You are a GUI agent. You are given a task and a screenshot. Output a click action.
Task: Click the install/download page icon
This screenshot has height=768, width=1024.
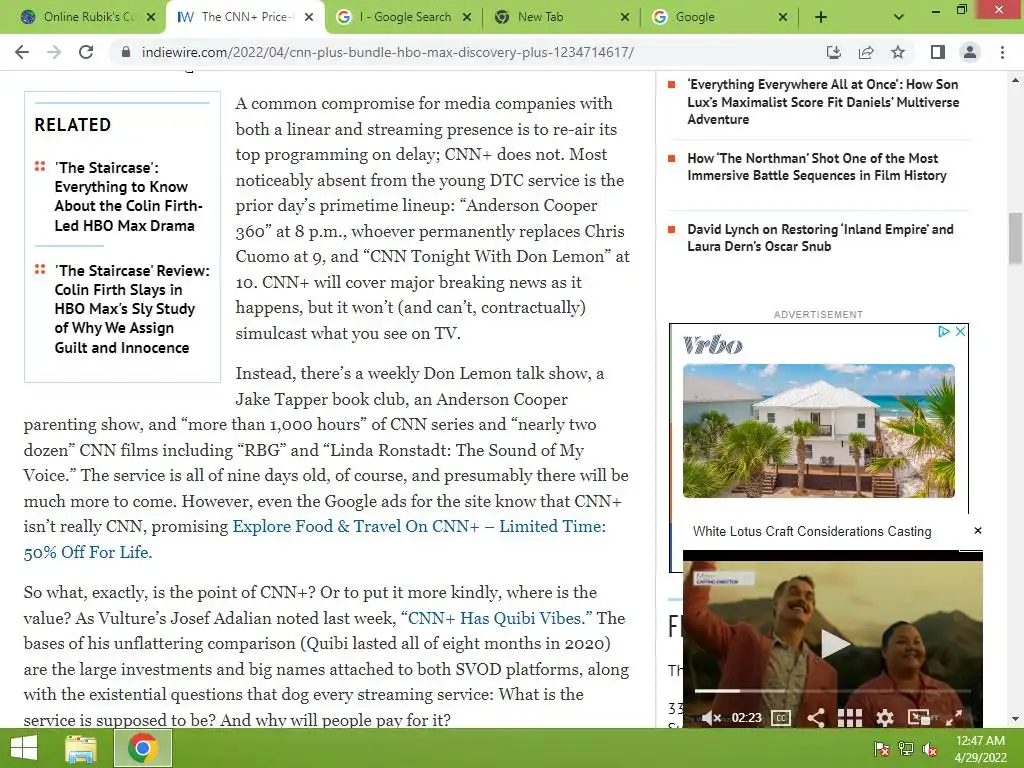pyautogui.click(x=833, y=52)
